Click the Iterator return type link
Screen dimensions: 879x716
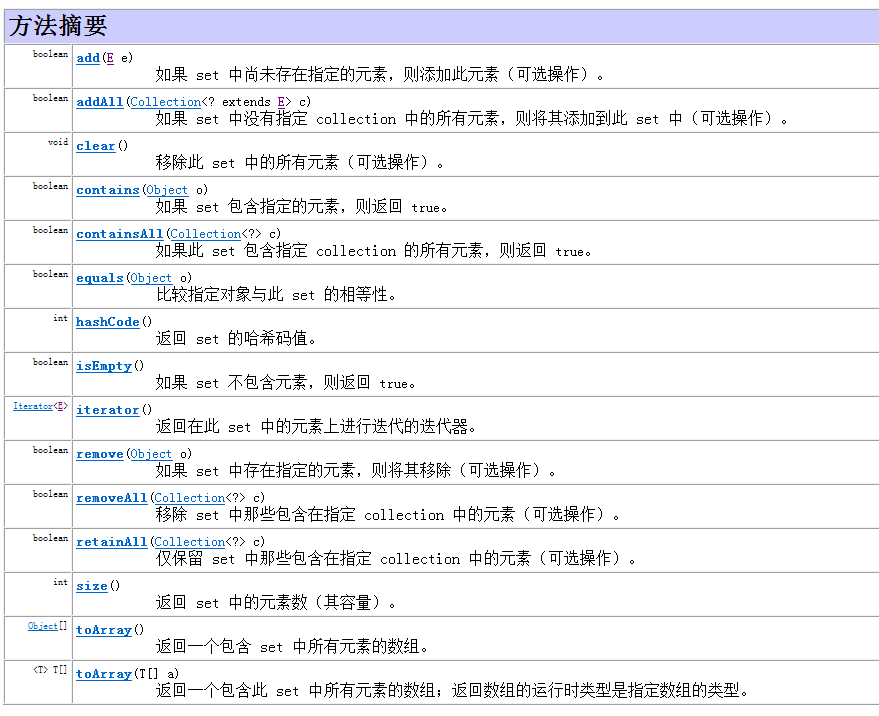point(33,406)
